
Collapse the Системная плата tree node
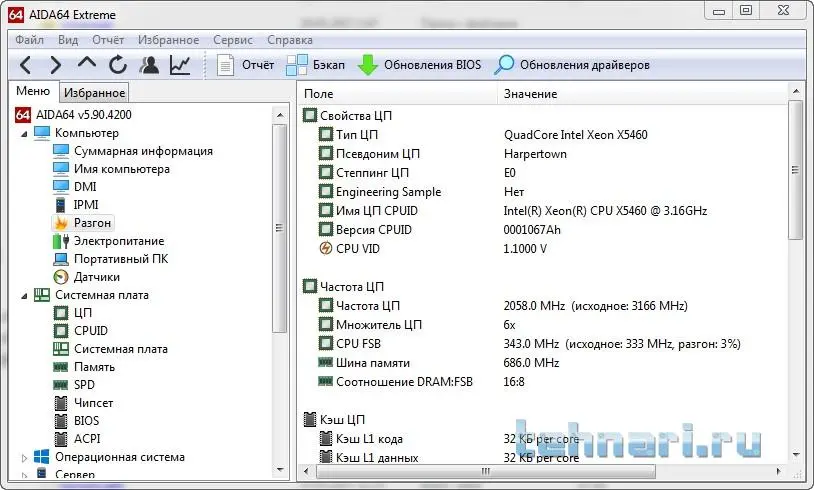point(25,295)
